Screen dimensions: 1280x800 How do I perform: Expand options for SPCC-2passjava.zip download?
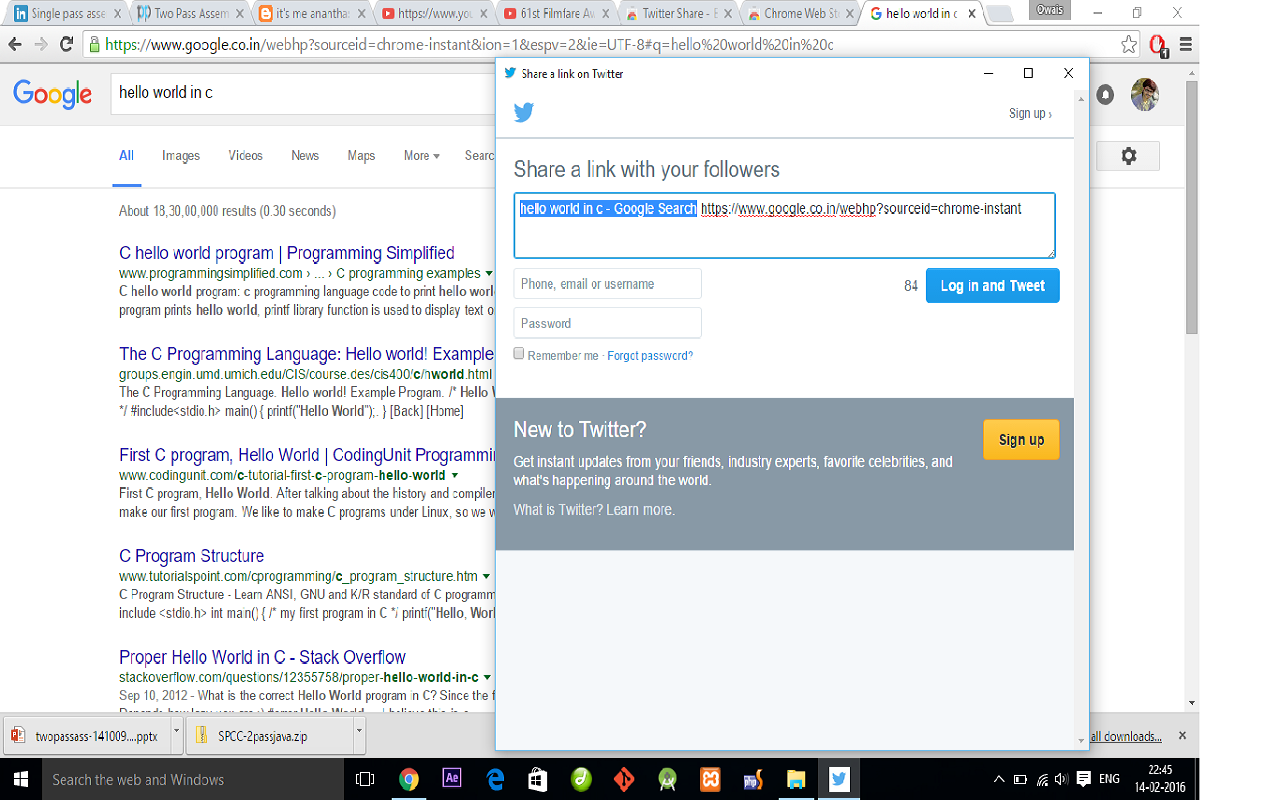(x=359, y=733)
